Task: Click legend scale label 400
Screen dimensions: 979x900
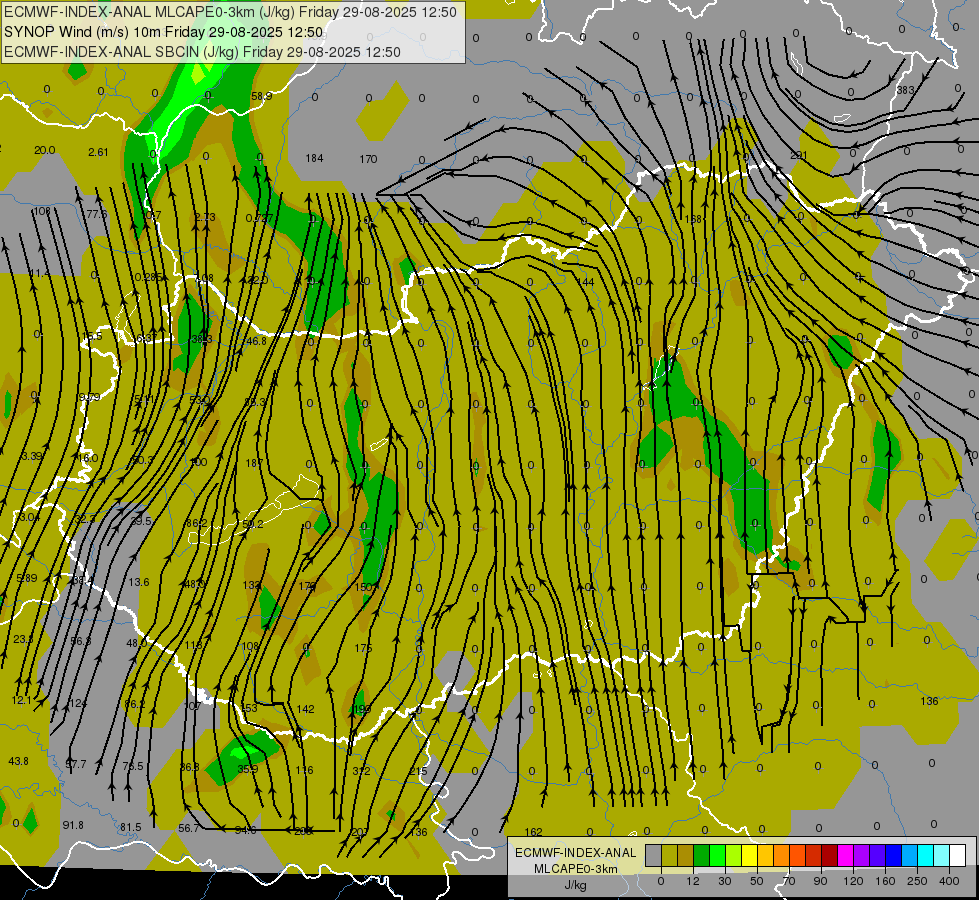Action: 949,881
